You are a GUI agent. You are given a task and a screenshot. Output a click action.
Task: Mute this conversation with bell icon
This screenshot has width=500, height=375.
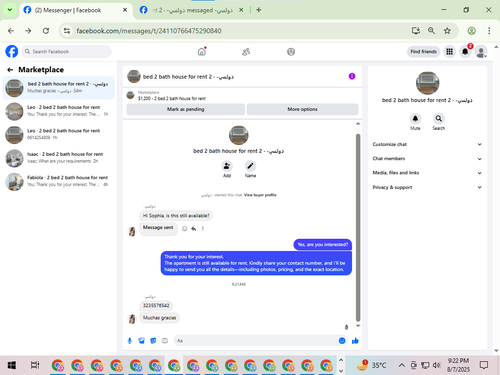pyautogui.click(x=415, y=118)
